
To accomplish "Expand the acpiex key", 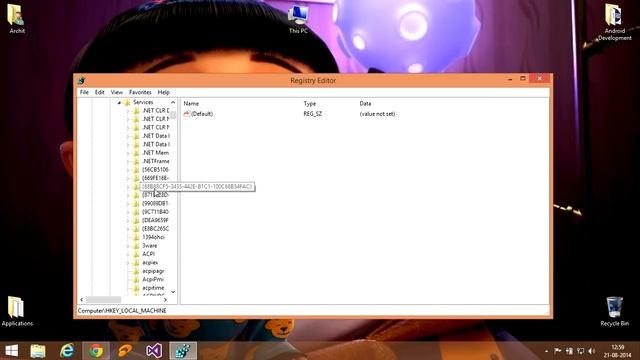I will tap(128, 262).
